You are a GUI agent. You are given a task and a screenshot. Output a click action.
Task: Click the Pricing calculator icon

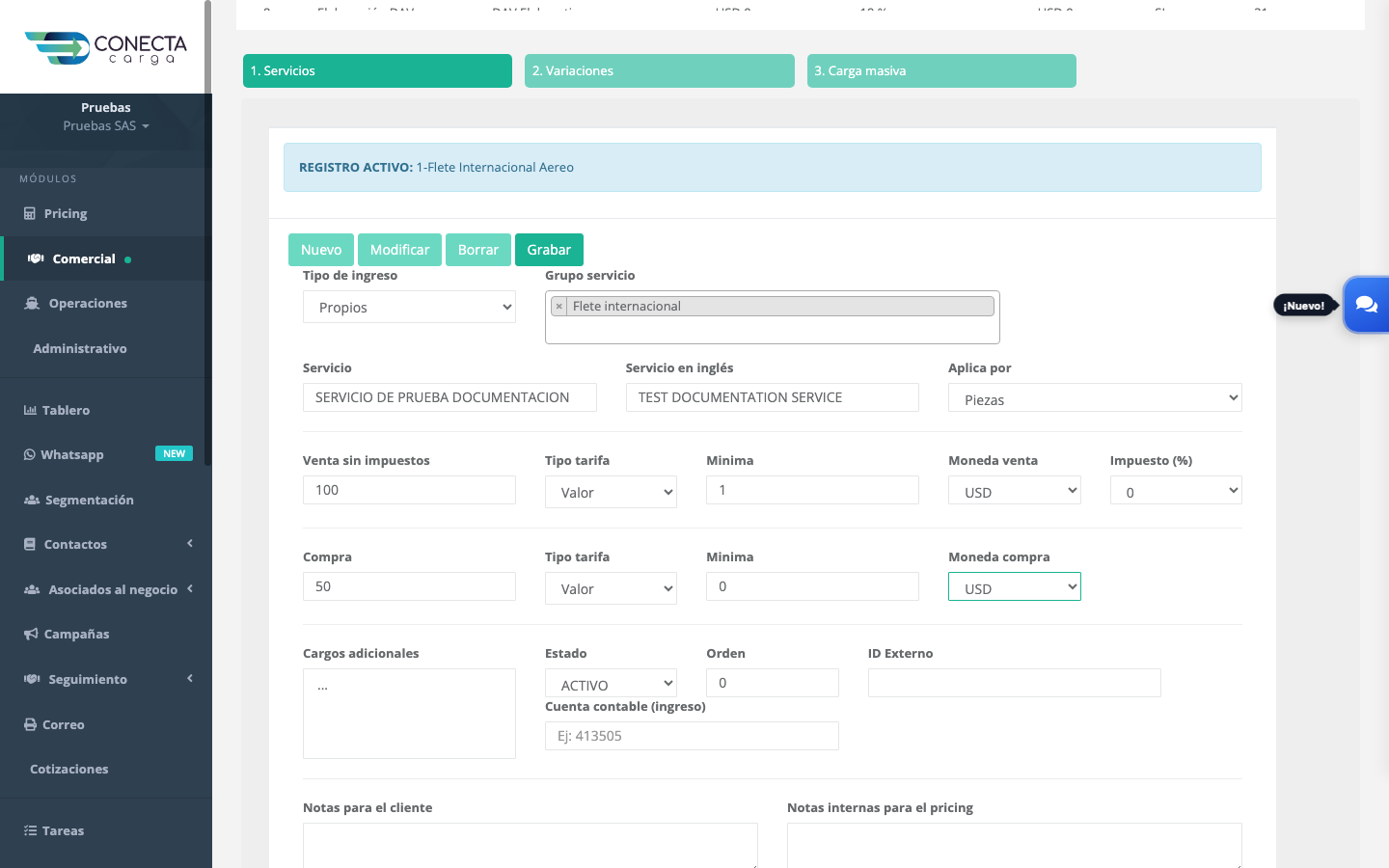(x=30, y=214)
